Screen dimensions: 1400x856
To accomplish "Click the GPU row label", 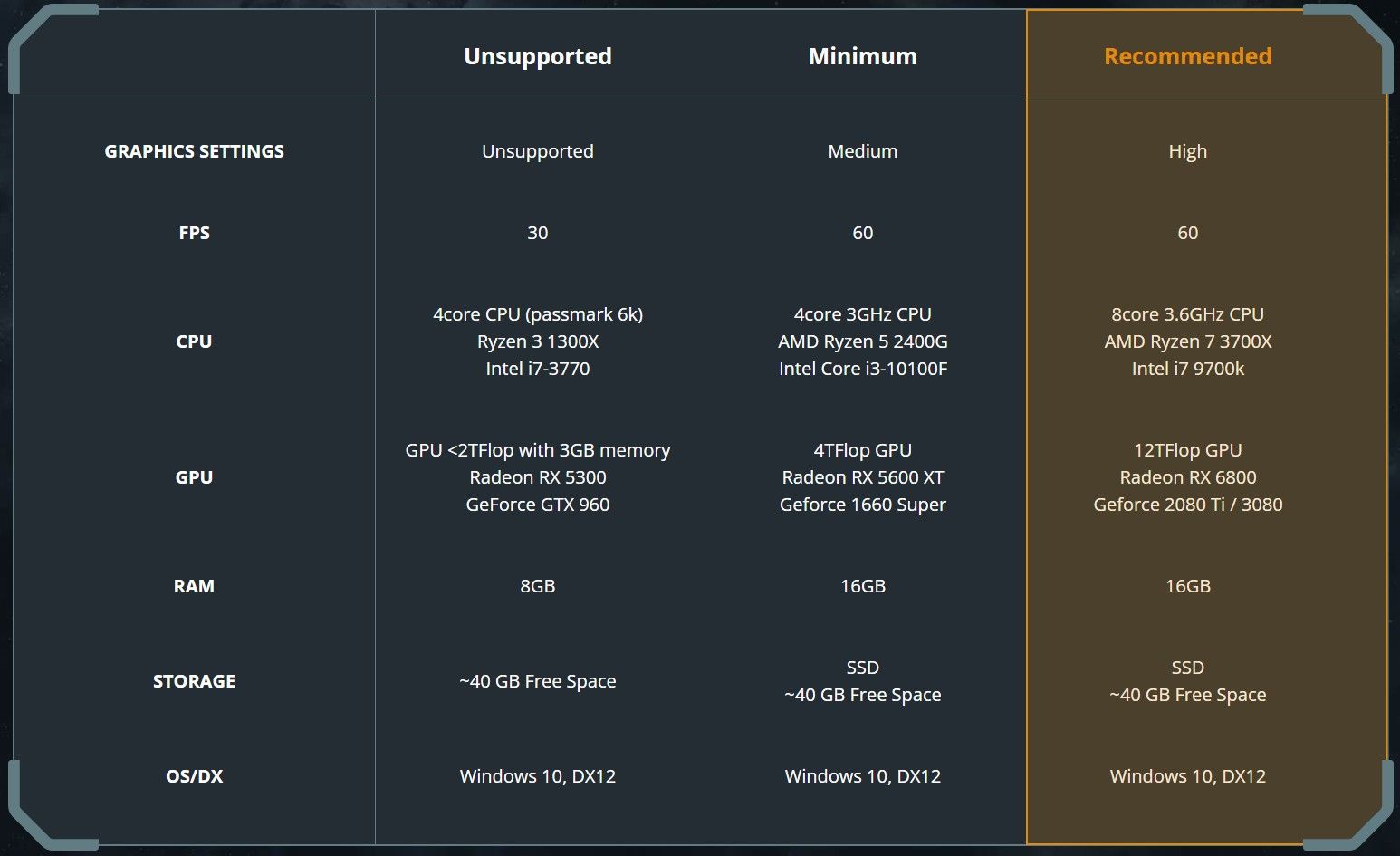I will pos(194,477).
